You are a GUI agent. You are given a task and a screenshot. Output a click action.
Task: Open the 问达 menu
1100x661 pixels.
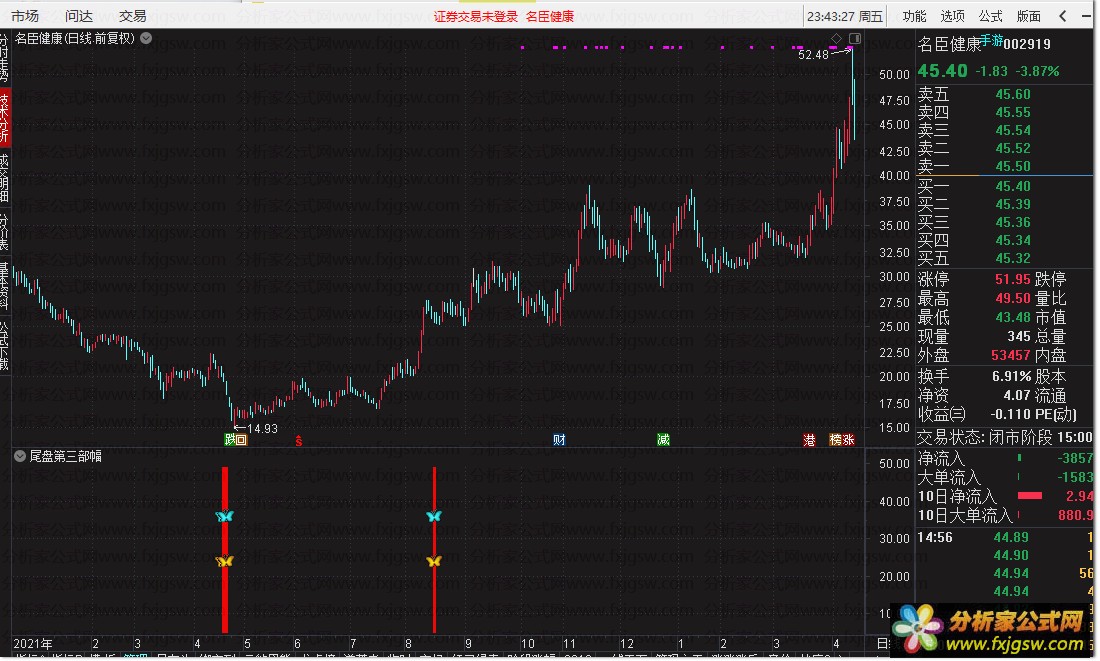pyautogui.click(x=79, y=15)
